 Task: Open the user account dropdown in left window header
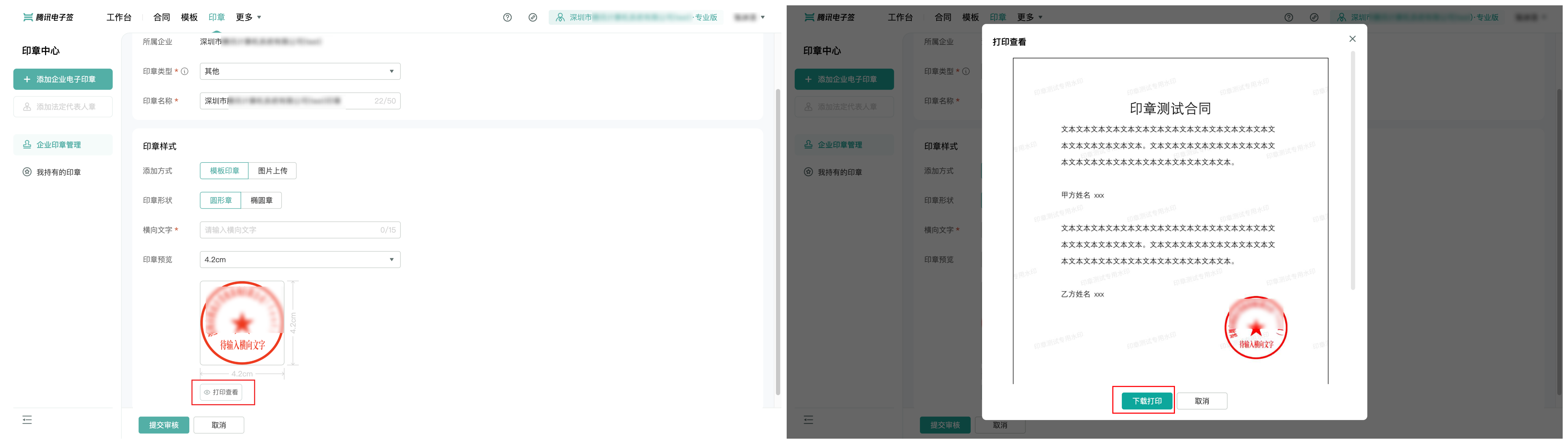[749, 17]
